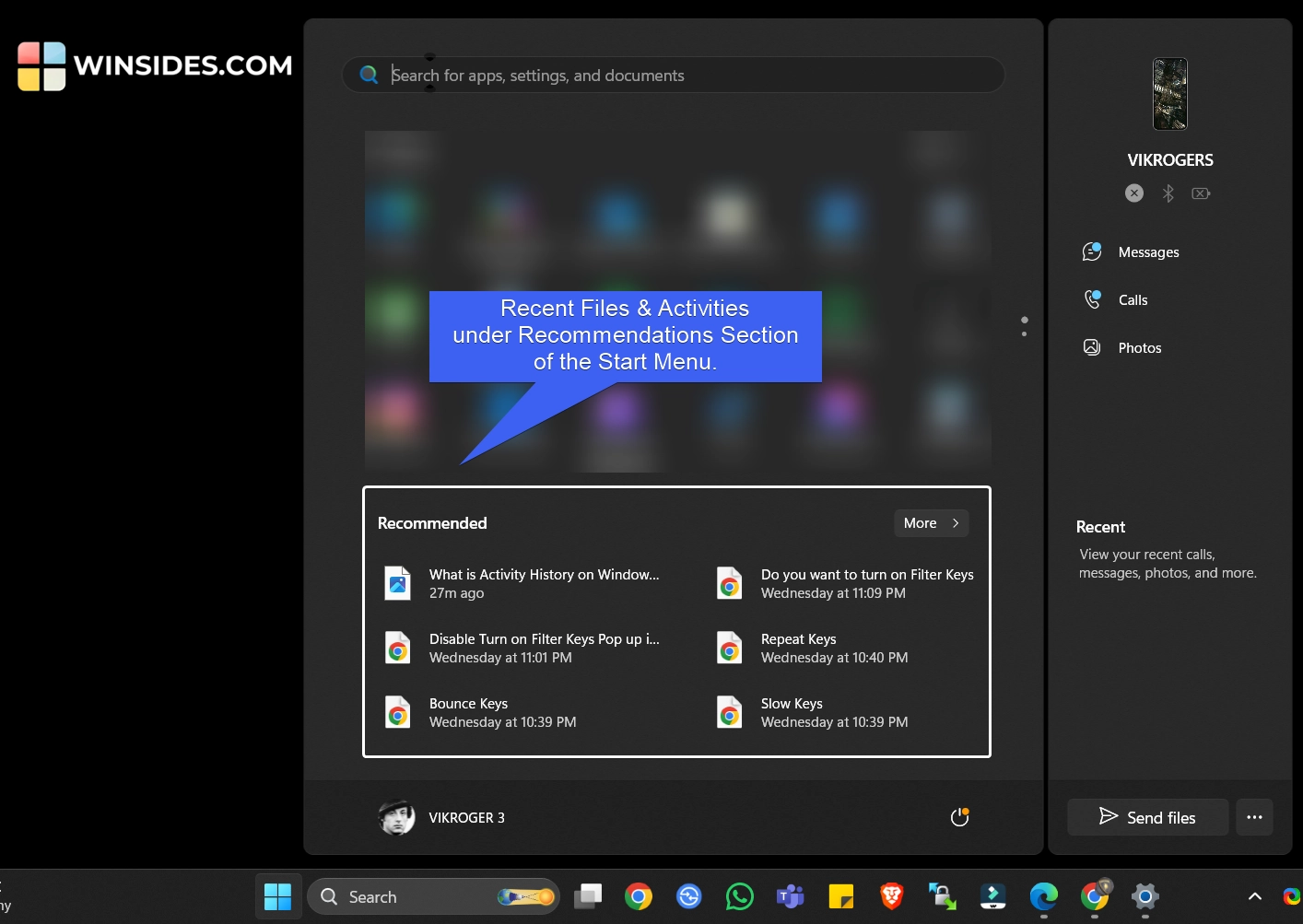Click the Chrome file icon beside Slow Keys
This screenshot has height=924, width=1303.
pyautogui.click(x=730, y=712)
